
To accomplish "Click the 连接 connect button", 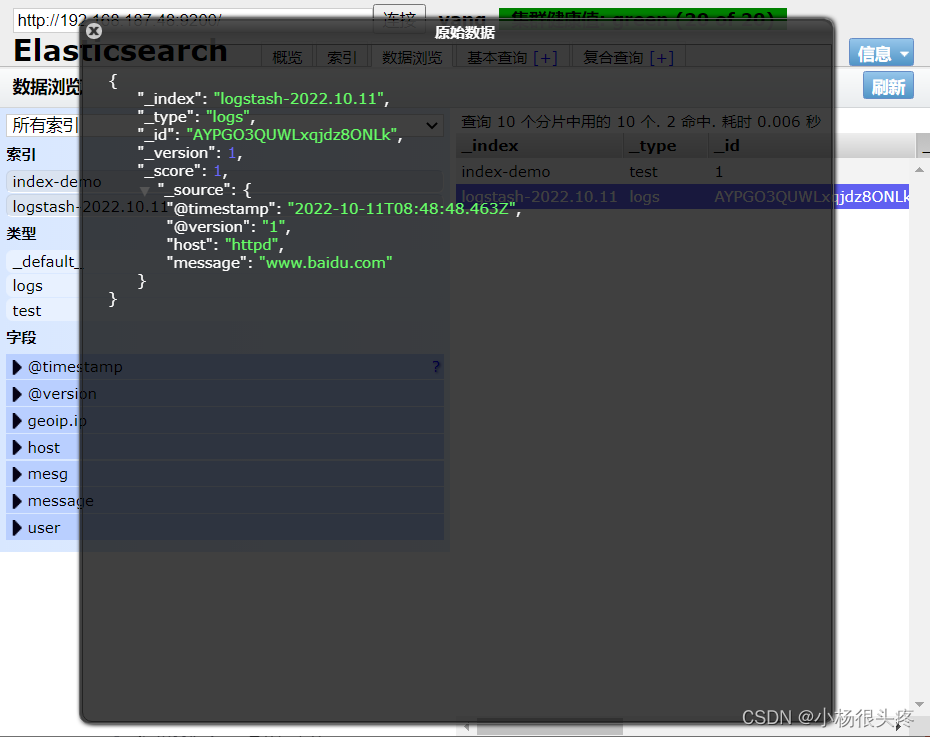I will [399, 20].
